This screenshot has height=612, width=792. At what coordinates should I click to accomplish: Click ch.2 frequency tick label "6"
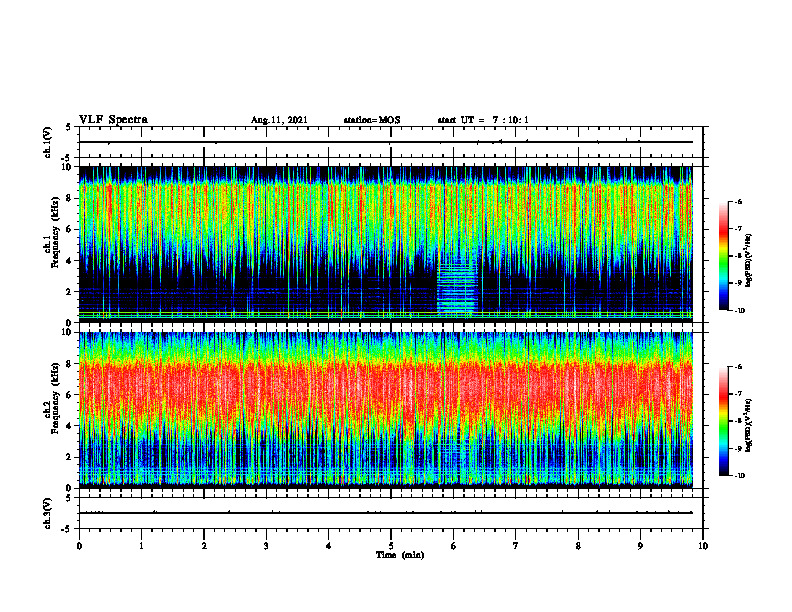pos(70,395)
